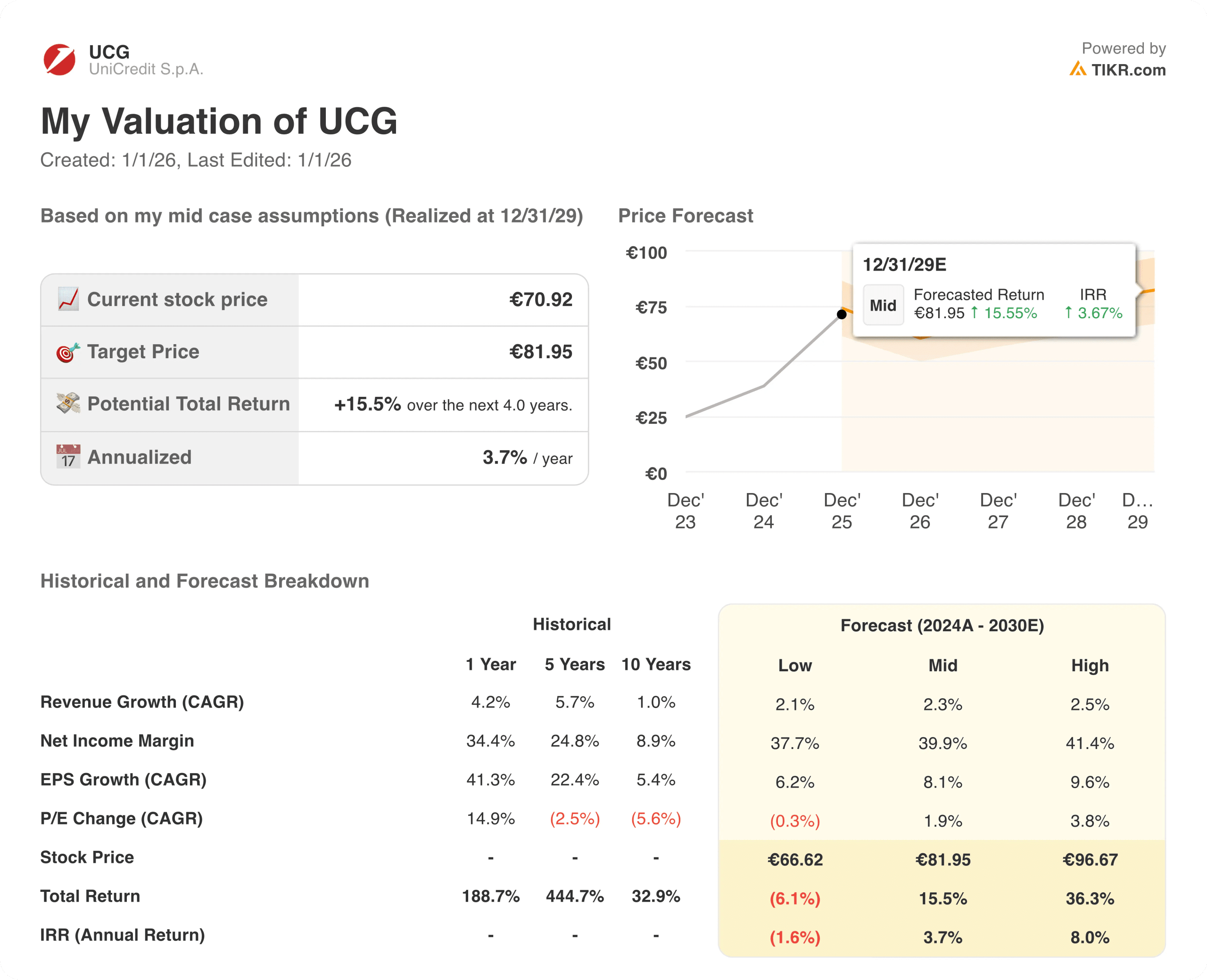Click the Mid badge in the chart tooltip
This screenshot has height=980, width=1207.
883,305
